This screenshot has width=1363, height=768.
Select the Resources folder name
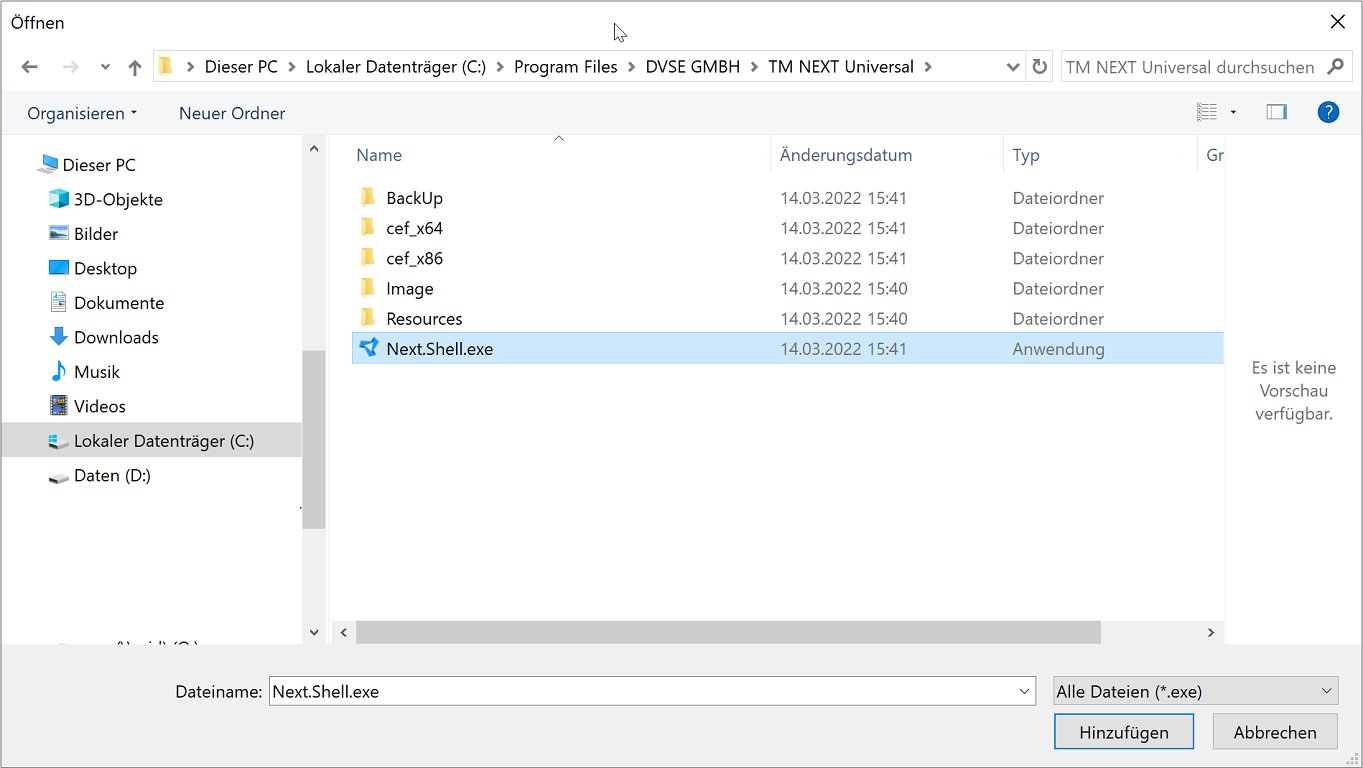pyautogui.click(x=424, y=319)
